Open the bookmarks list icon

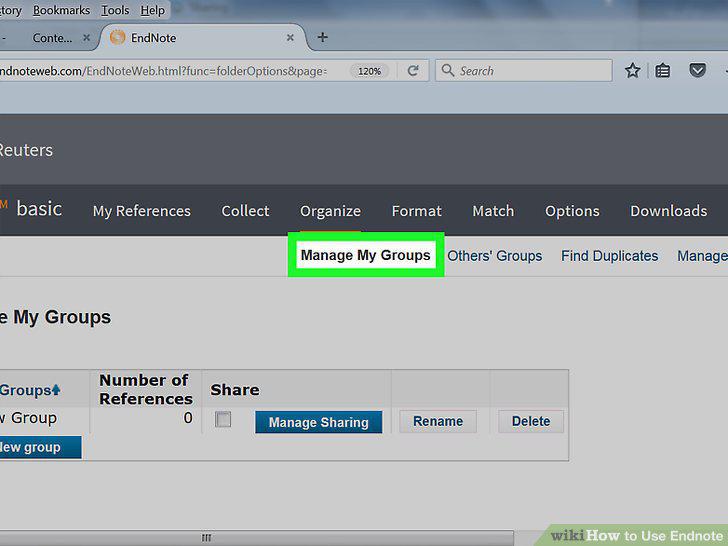663,71
